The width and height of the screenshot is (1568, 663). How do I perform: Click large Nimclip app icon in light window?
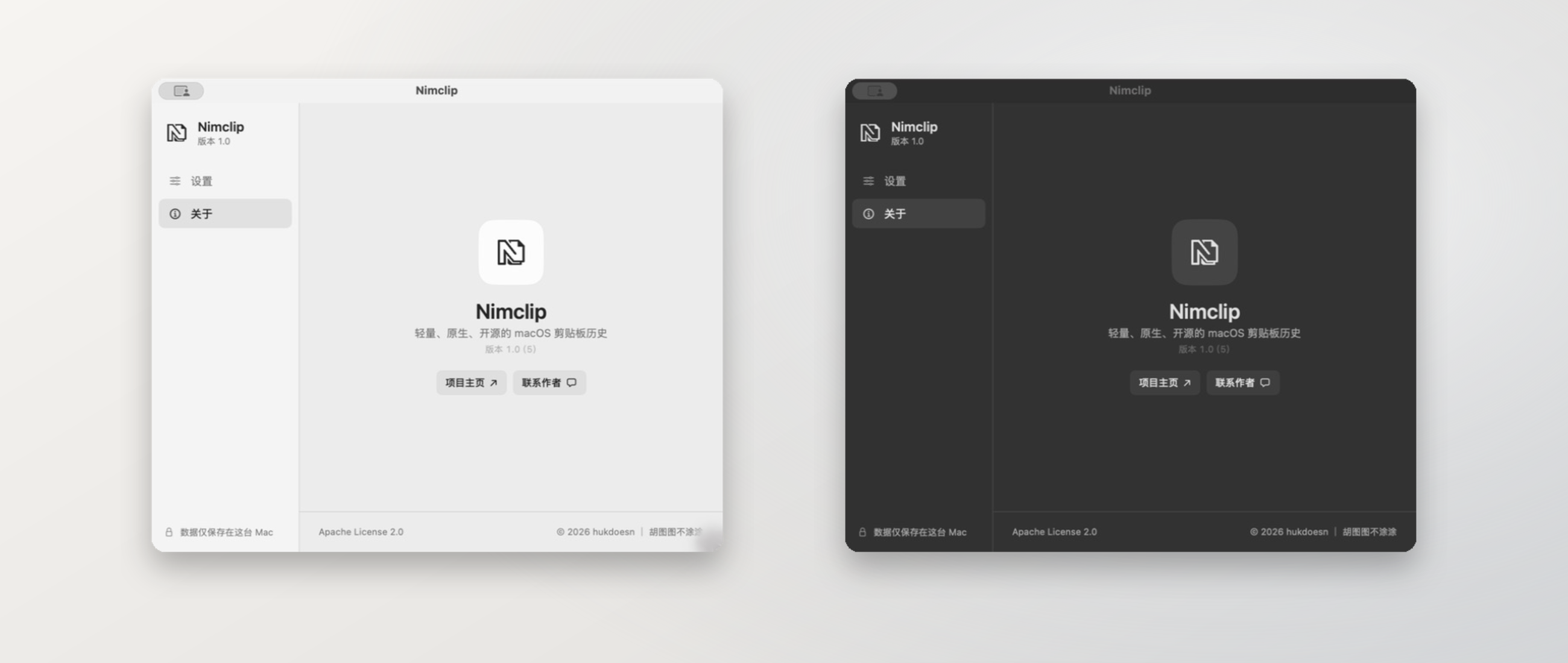pyautogui.click(x=511, y=253)
